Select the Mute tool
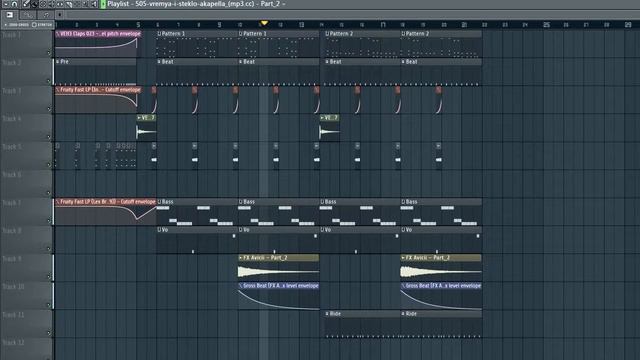The width and height of the screenshot is (640, 360). (51, 4)
